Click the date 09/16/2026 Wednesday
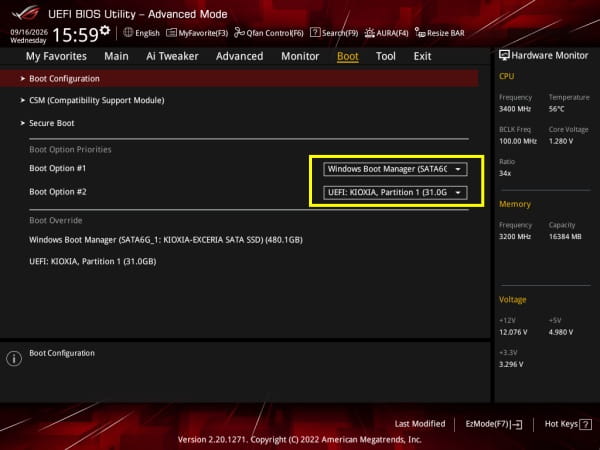 [x=29, y=36]
